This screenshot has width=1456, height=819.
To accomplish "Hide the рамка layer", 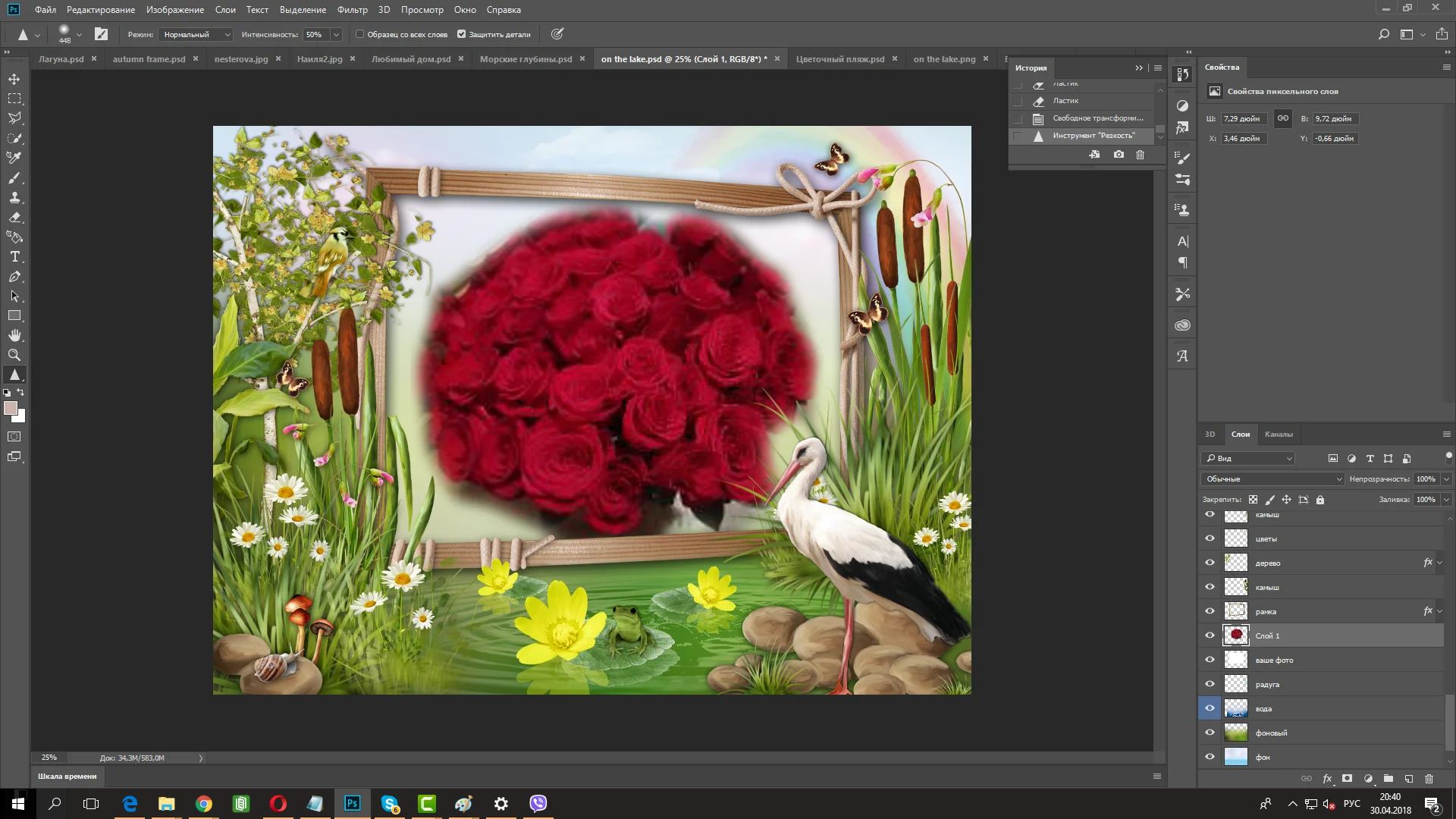I will click(1210, 611).
